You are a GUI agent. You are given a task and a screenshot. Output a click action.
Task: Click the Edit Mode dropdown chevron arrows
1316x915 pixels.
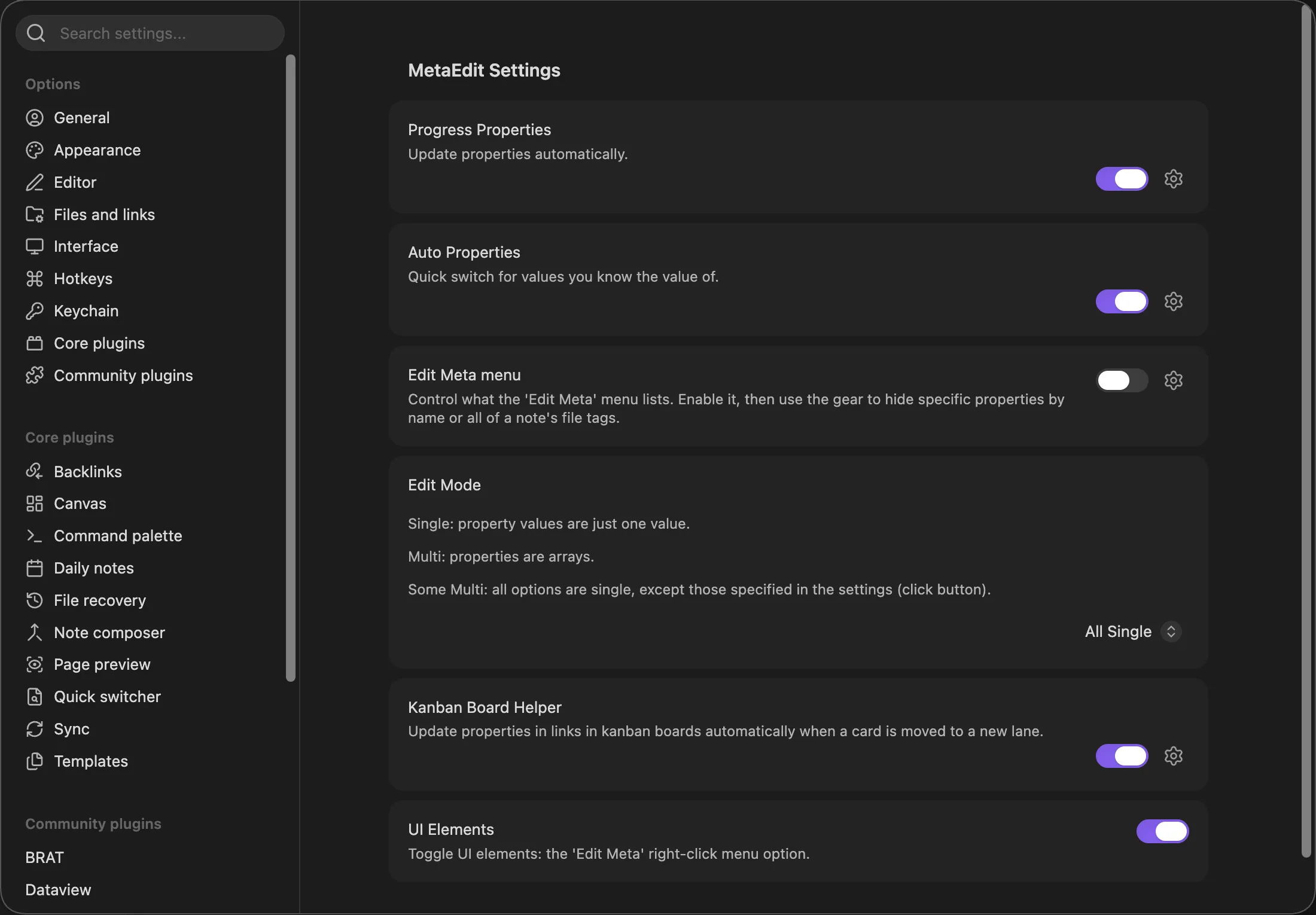(1171, 632)
